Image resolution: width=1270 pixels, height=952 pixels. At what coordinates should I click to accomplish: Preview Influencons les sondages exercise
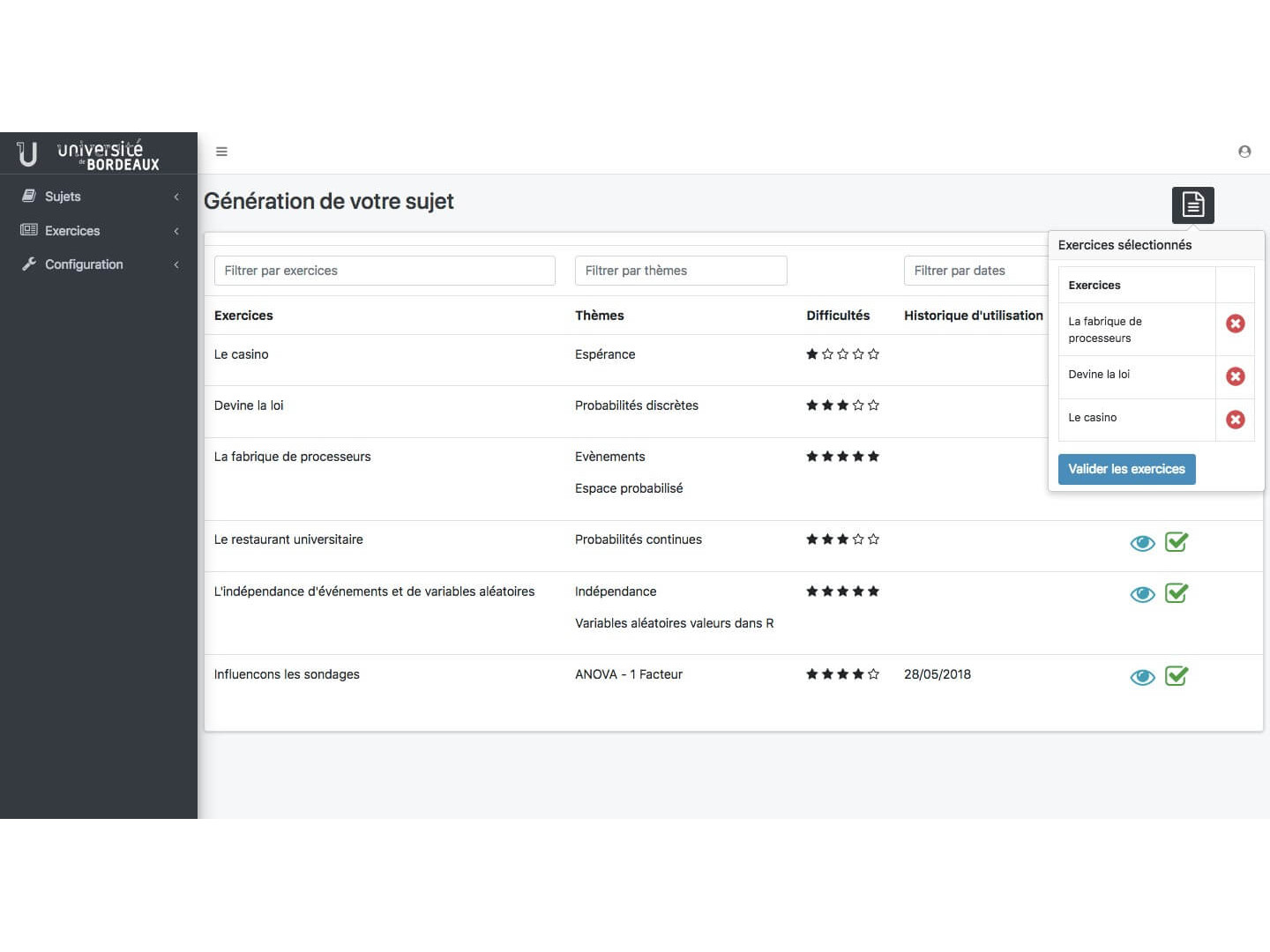1142,677
